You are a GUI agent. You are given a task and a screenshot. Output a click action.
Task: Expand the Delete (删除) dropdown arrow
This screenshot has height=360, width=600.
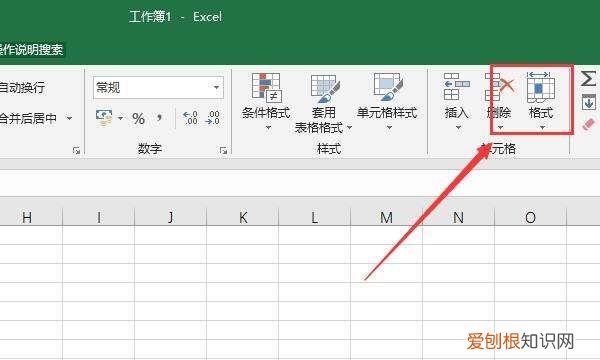(x=500, y=127)
